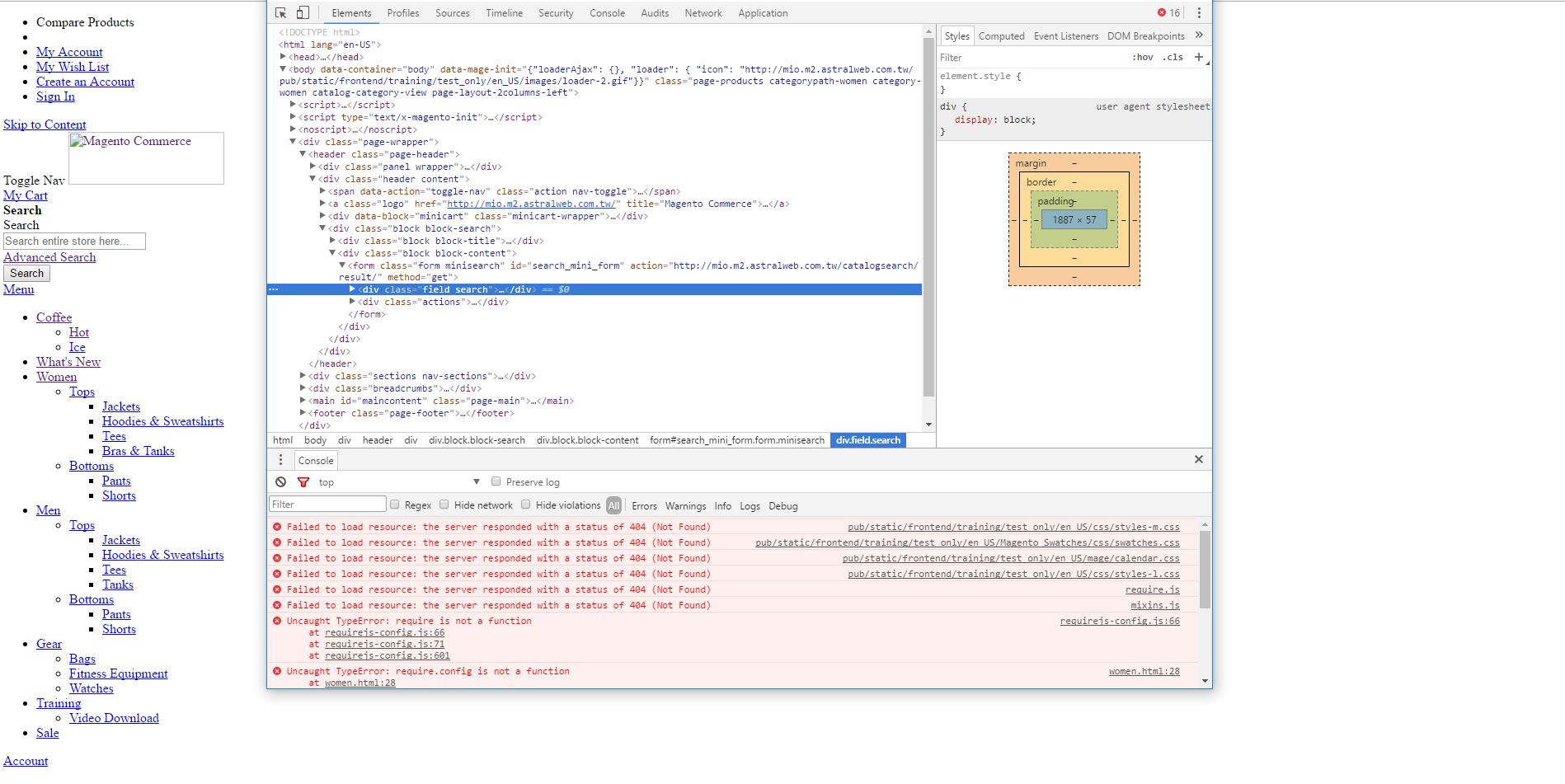Click the console messages scrollbar thumb
This screenshot has height=784, width=1565.
click(x=1205, y=570)
